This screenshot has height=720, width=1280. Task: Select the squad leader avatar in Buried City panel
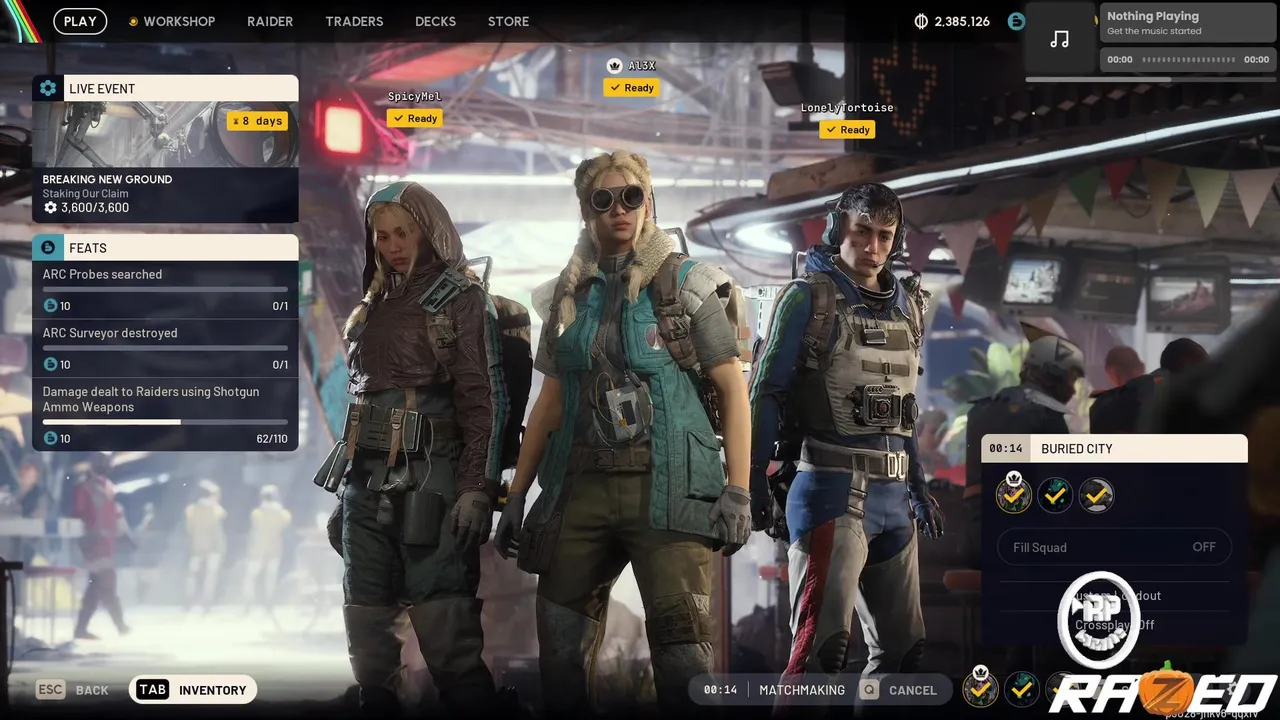coord(1014,494)
